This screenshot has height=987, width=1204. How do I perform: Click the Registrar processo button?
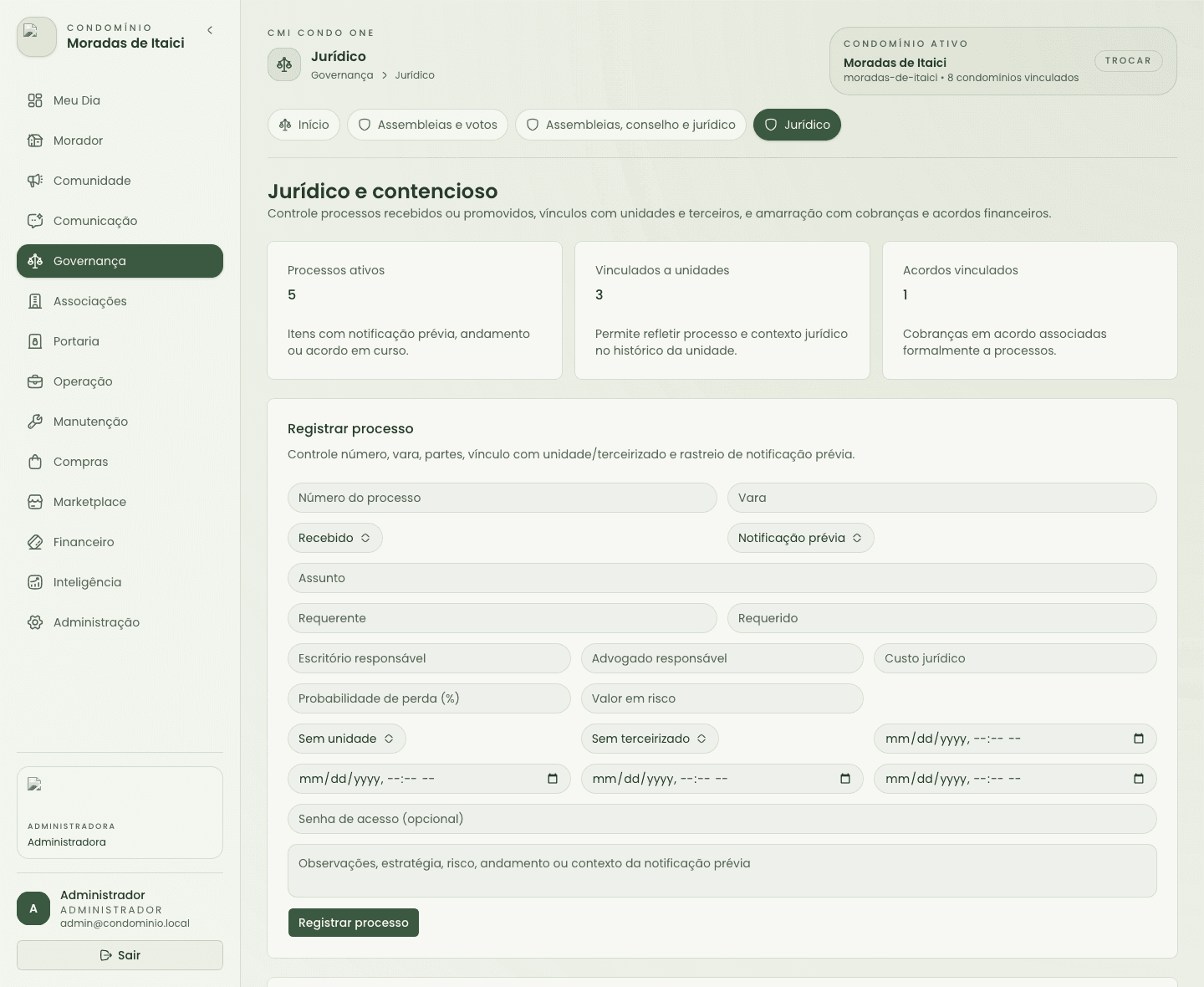click(x=354, y=923)
